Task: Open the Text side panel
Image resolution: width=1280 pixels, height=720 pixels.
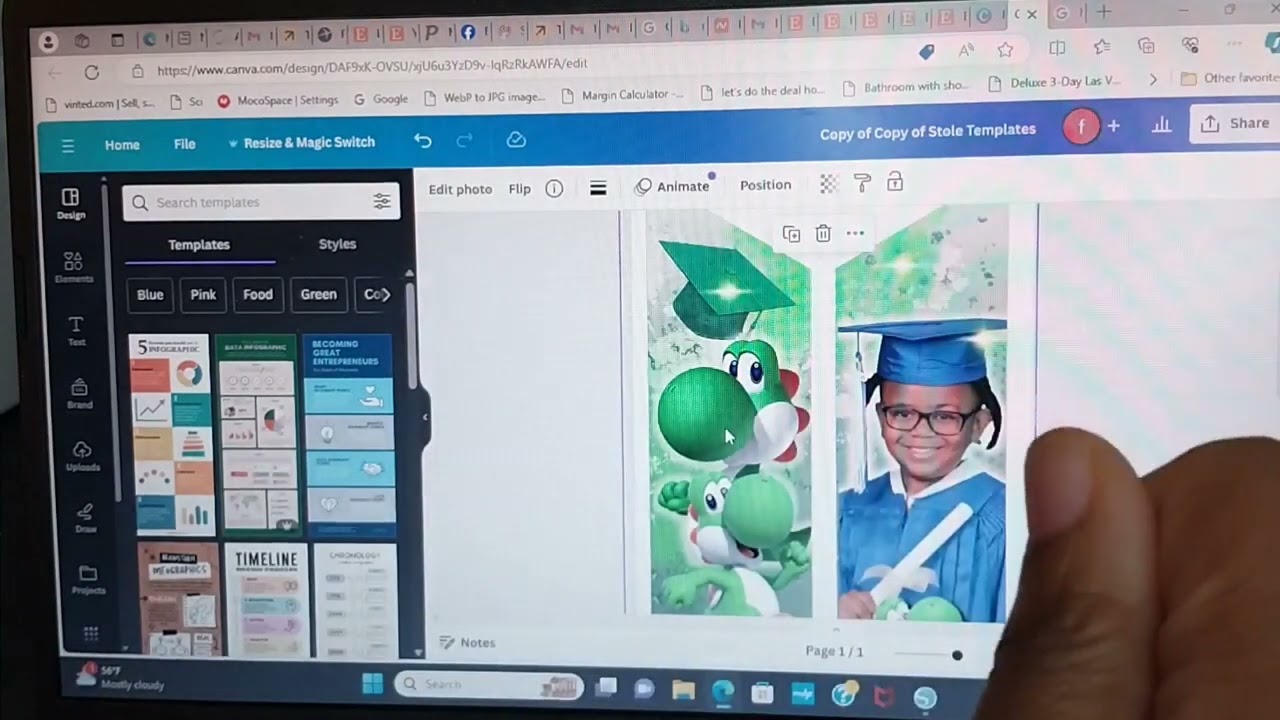Action: [76, 329]
